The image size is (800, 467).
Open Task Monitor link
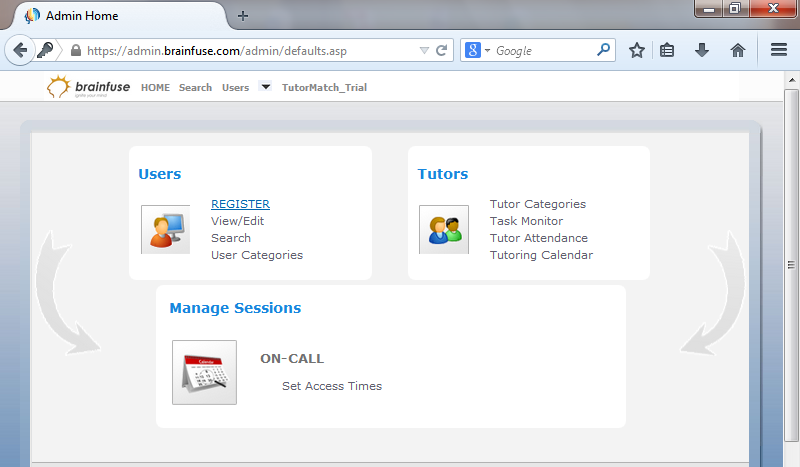point(526,220)
